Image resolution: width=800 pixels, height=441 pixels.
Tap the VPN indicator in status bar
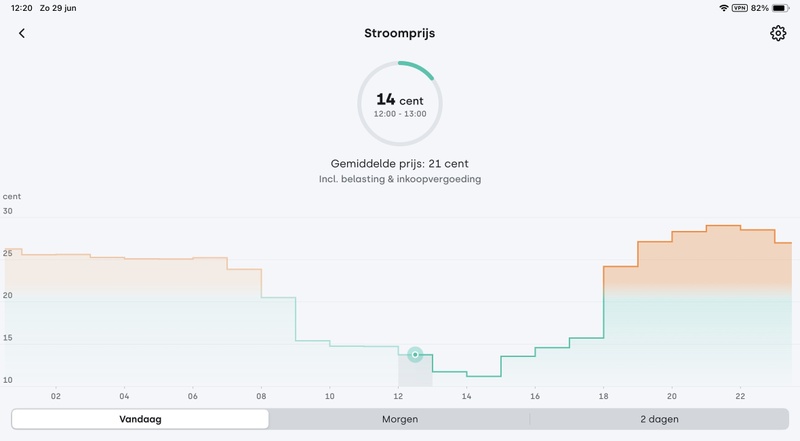tap(740, 8)
